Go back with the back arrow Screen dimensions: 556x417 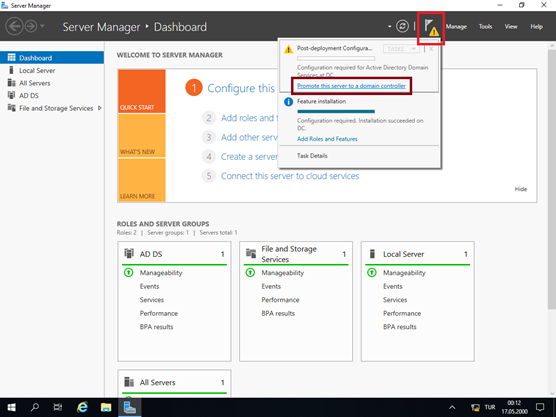tap(15, 27)
